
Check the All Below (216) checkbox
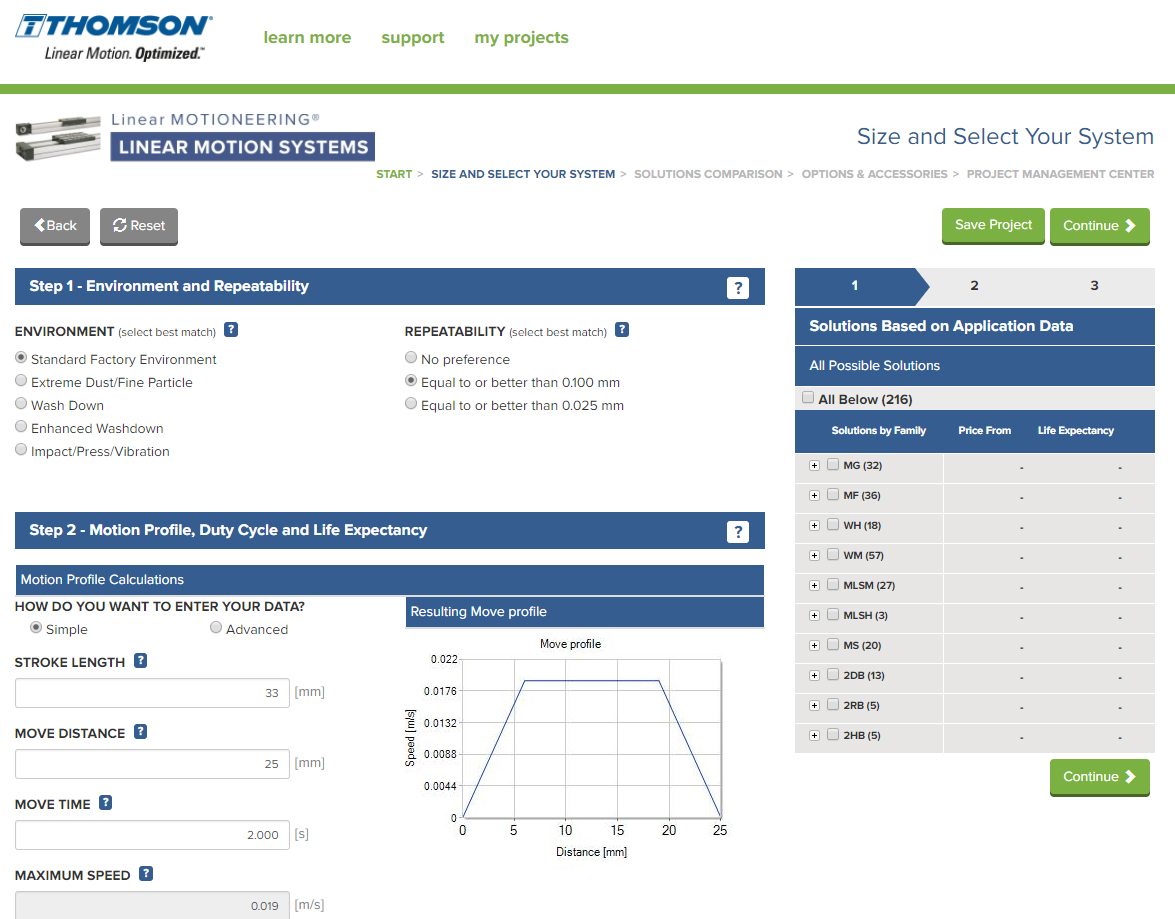808,396
